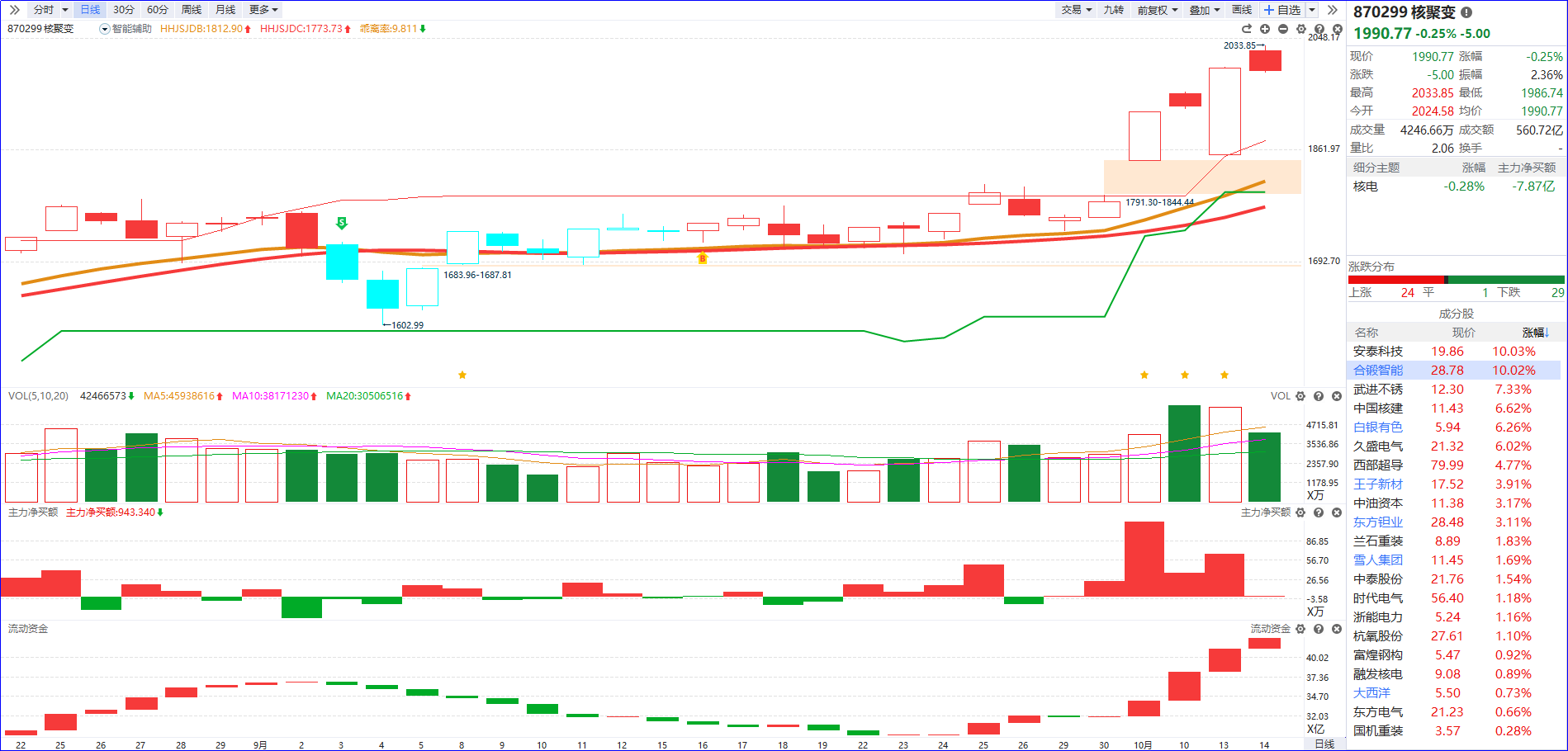Select the 日线 tab in the top period bar
The image size is (1568, 751).
coord(90,10)
